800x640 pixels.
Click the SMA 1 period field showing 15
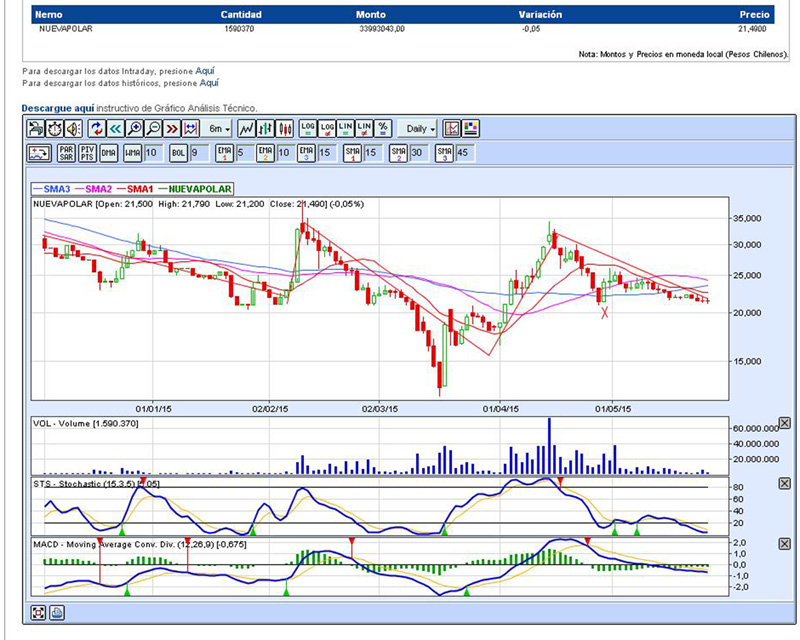[373, 153]
